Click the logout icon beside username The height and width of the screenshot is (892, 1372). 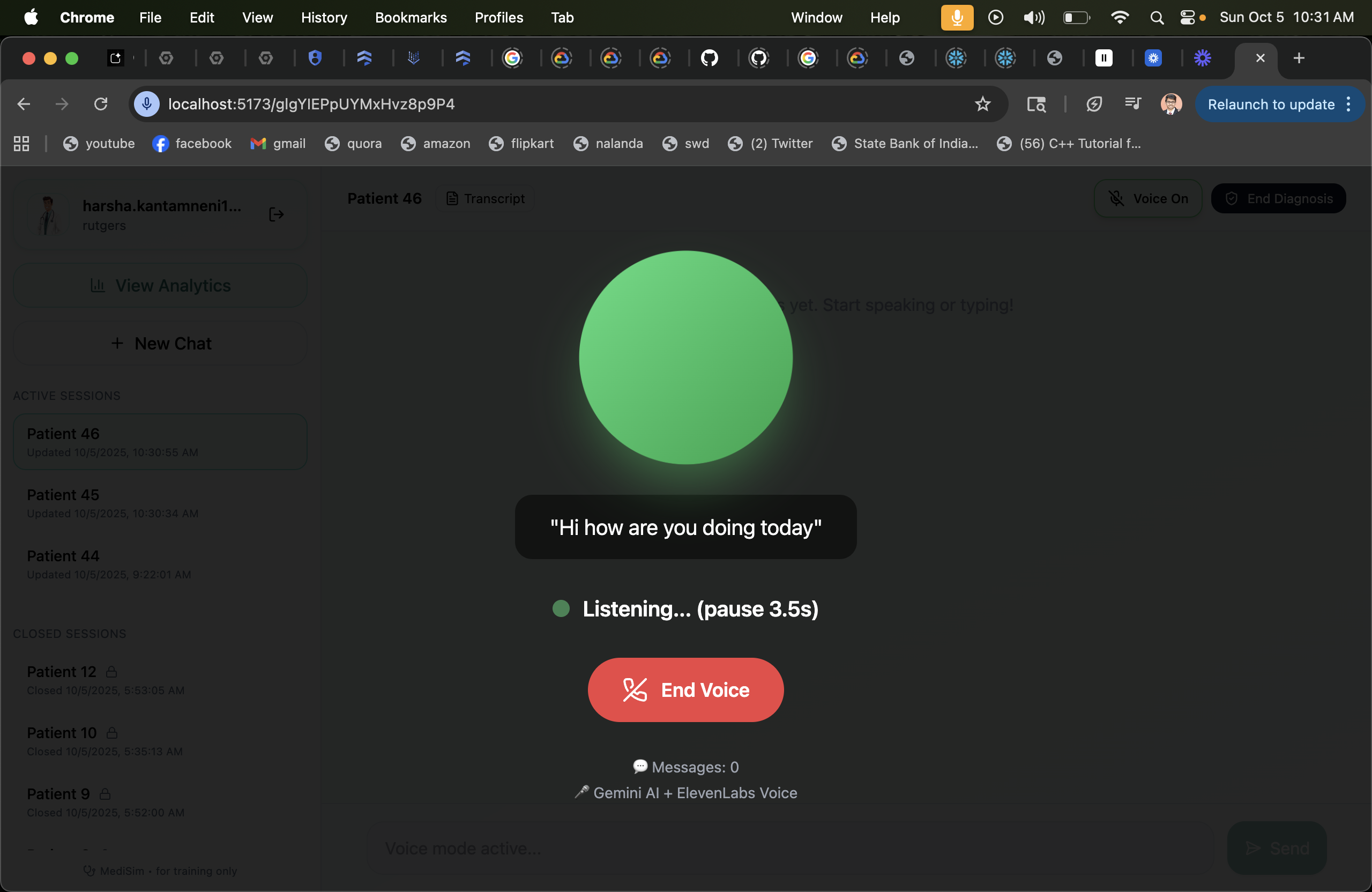point(276,214)
